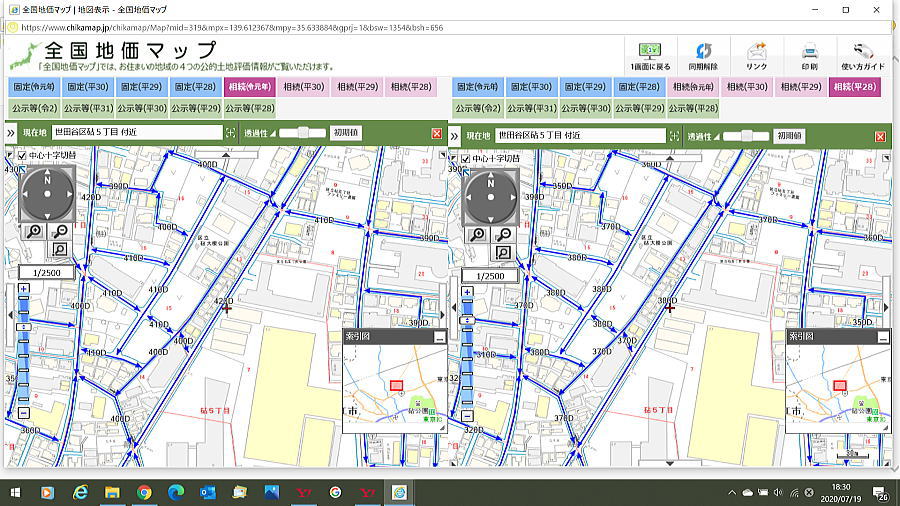Image resolution: width=900 pixels, height=506 pixels.
Task: Zoom out with right map magnifier minus
Action: pos(503,235)
